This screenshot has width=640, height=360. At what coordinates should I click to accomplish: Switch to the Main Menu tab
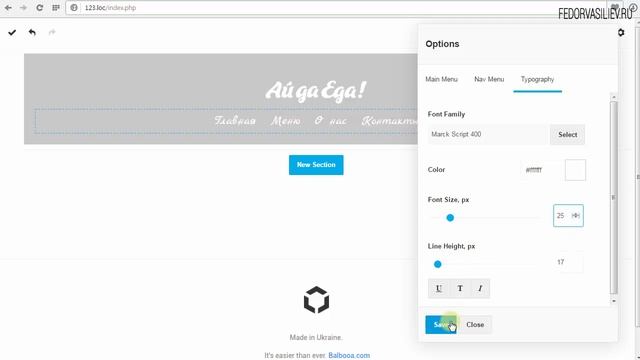[441, 79]
